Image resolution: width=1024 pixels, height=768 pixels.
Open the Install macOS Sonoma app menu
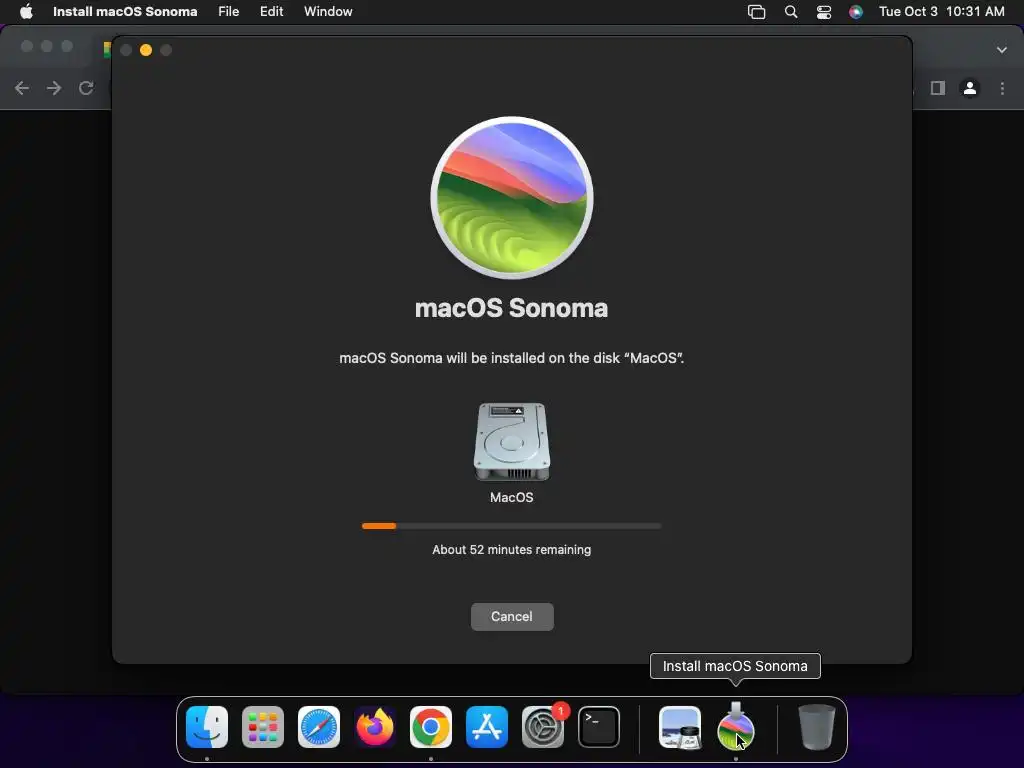[x=125, y=12]
